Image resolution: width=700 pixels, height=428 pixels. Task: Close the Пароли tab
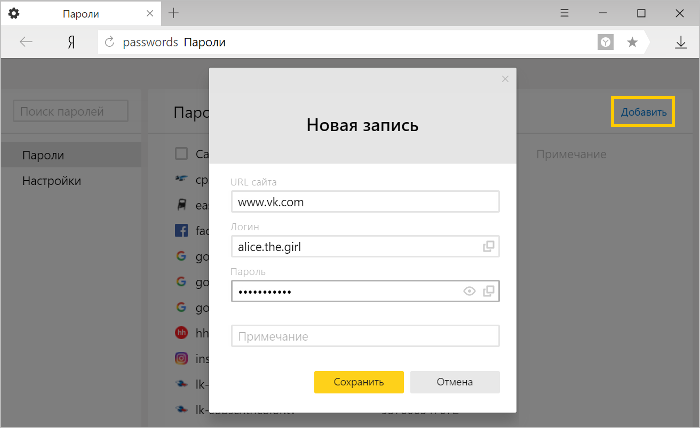[150, 13]
